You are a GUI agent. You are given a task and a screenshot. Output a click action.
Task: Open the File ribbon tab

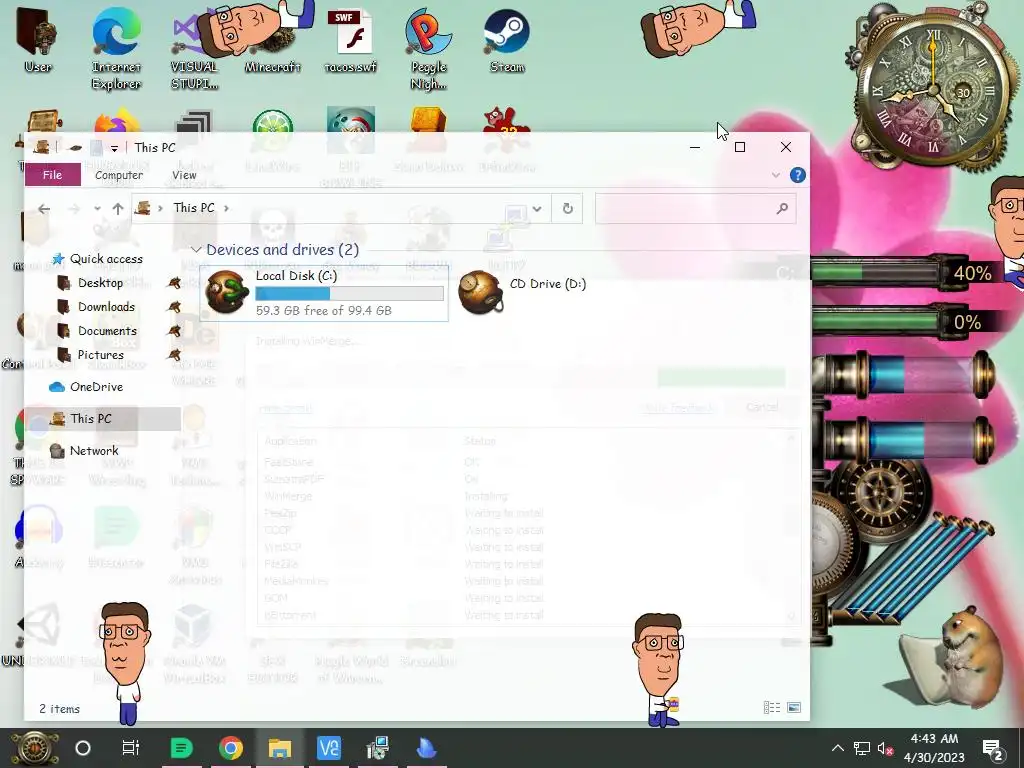52,175
